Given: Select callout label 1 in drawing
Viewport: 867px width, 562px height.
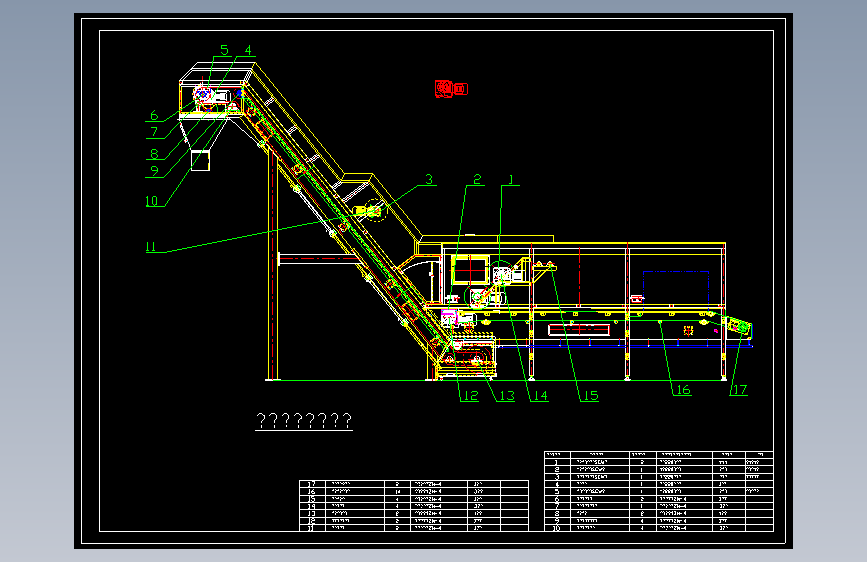Looking at the screenshot, I should click(511, 179).
